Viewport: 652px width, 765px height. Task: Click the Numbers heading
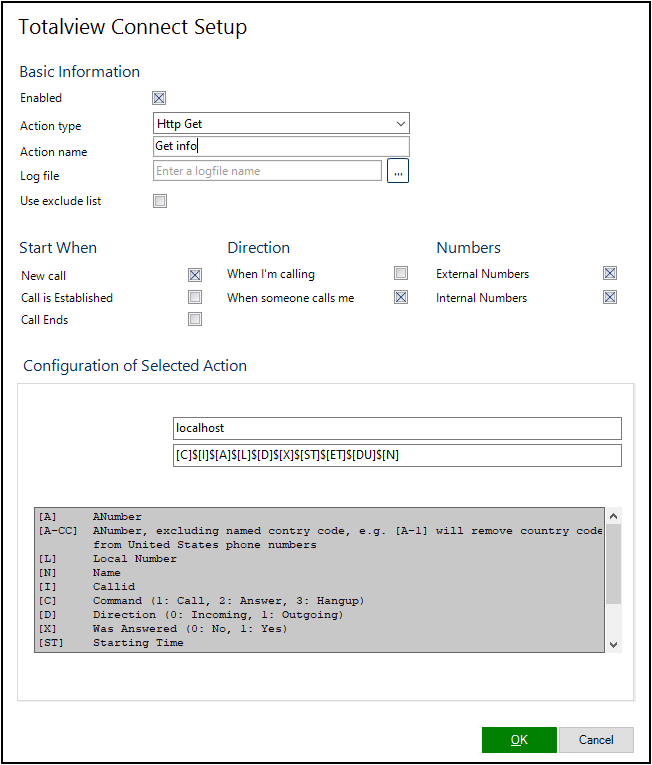coord(469,248)
